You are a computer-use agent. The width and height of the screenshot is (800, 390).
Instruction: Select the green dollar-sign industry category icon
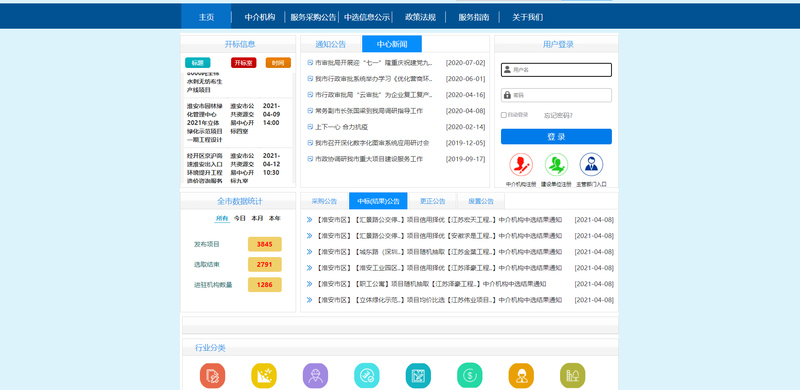(469, 376)
